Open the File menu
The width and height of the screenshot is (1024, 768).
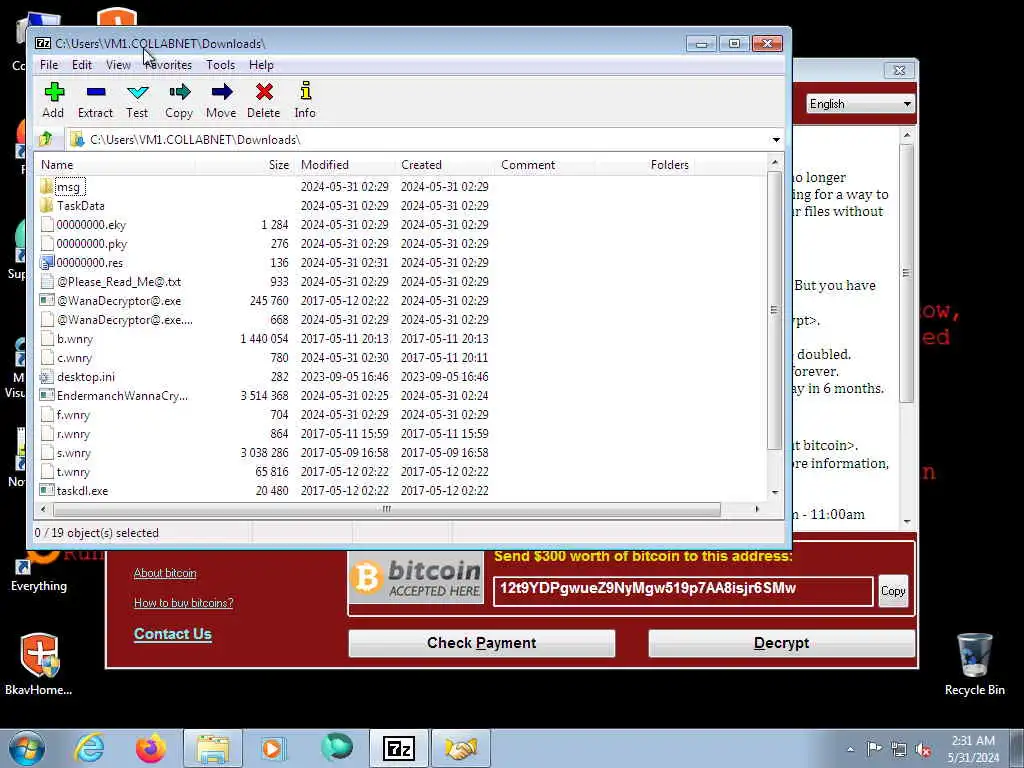pos(49,65)
